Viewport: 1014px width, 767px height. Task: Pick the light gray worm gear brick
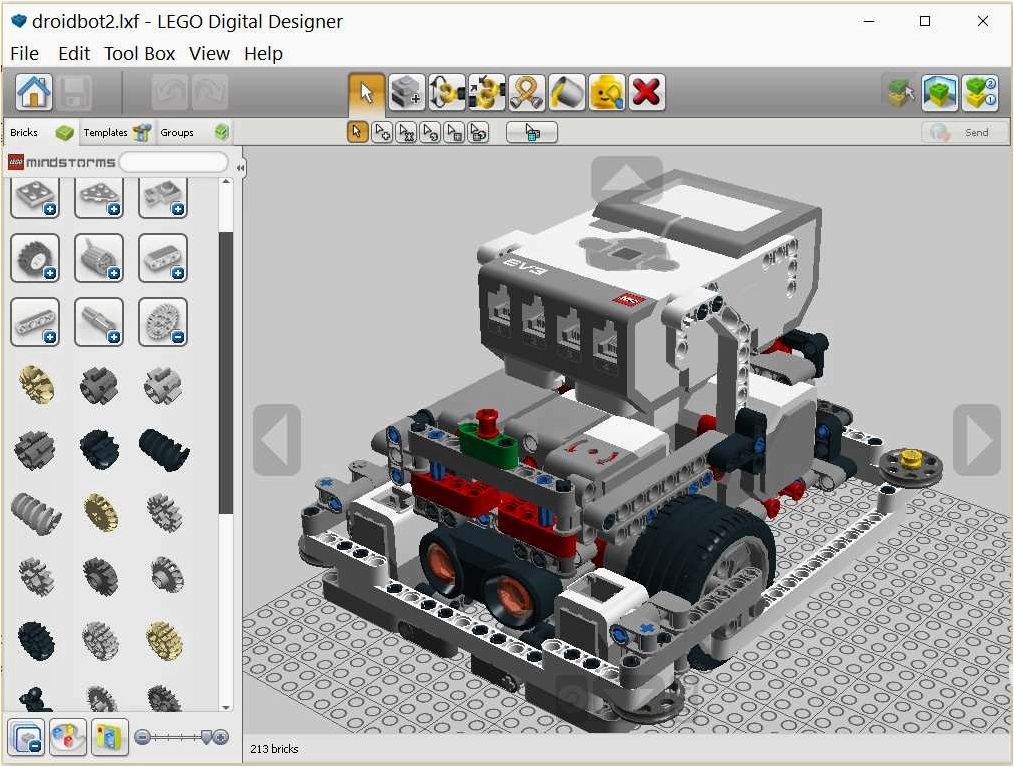pos(36,514)
